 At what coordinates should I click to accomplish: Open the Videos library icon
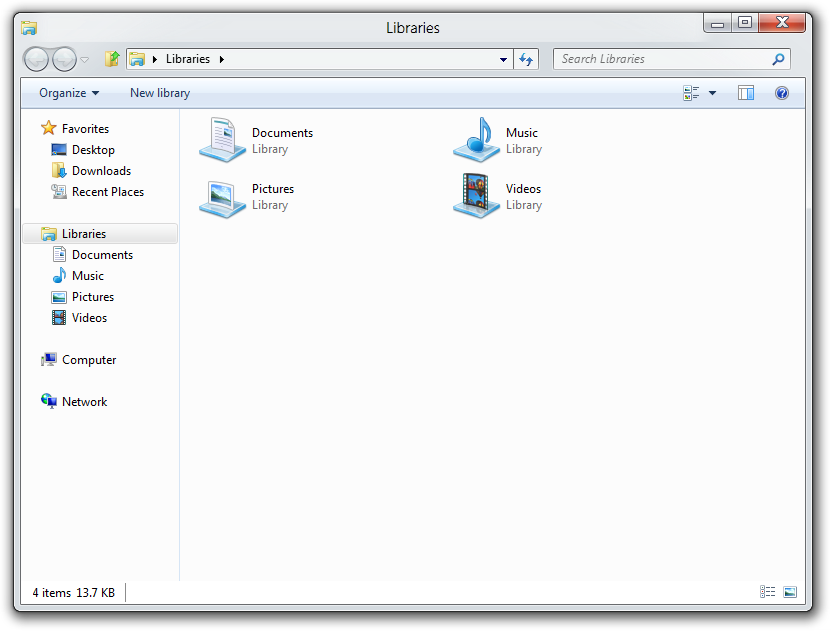coord(476,197)
